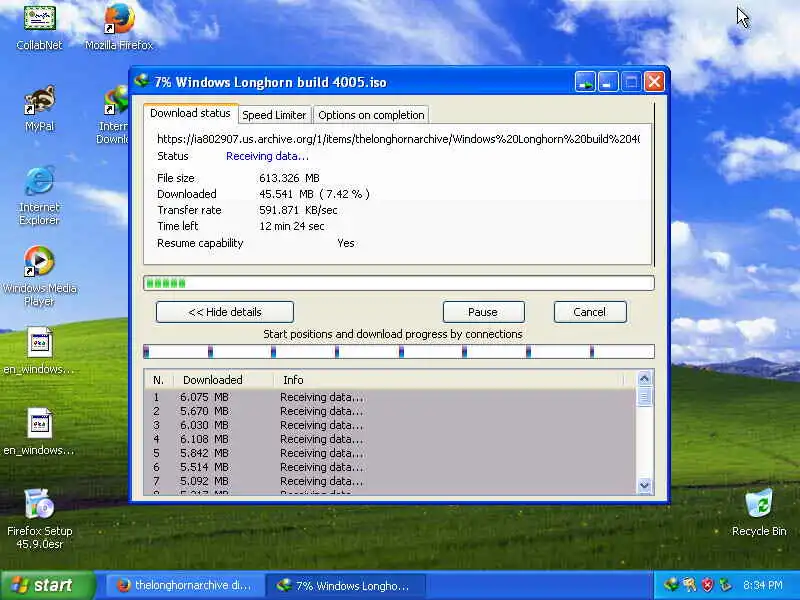Open the Start menu
800x600 pixels.
(48, 585)
